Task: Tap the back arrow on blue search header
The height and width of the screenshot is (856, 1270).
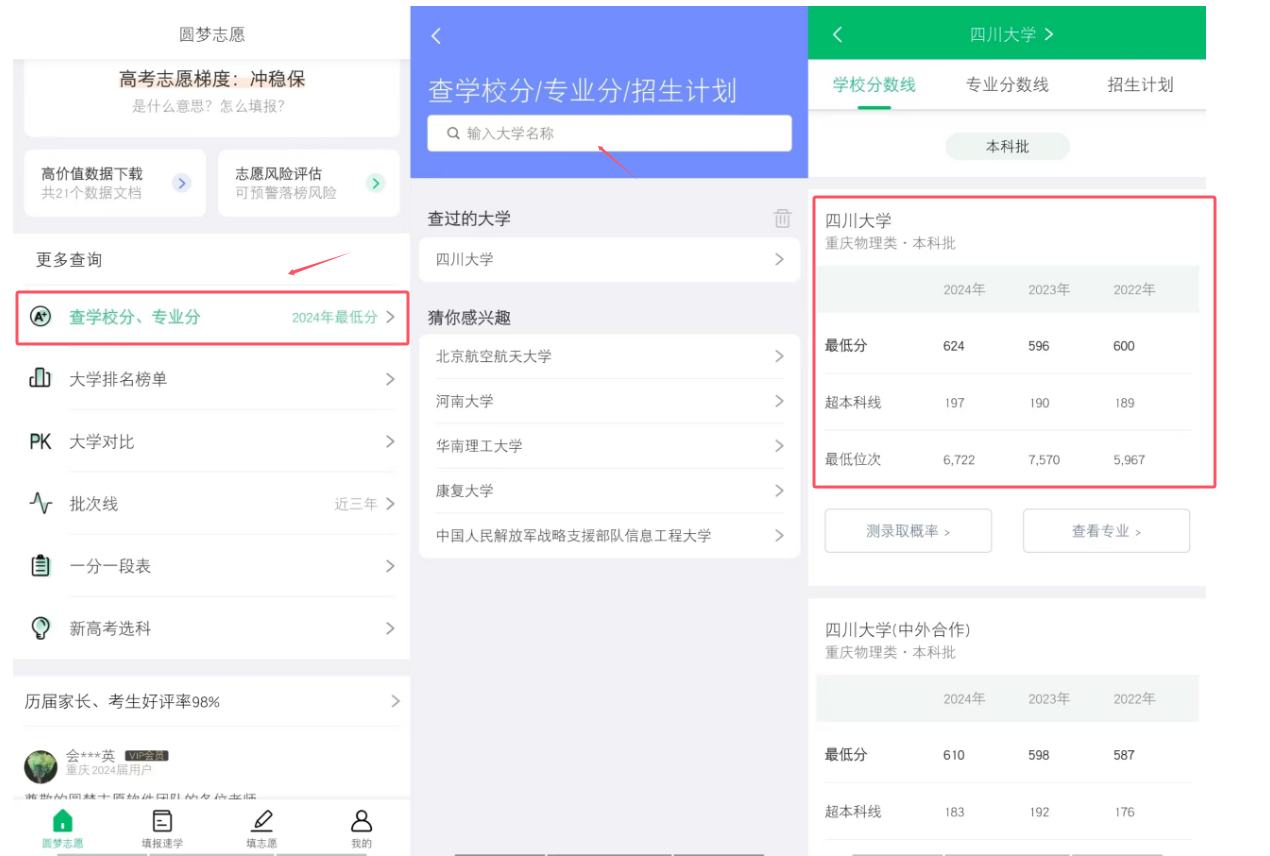Action: pyautogui.click(x=436, y=36)
